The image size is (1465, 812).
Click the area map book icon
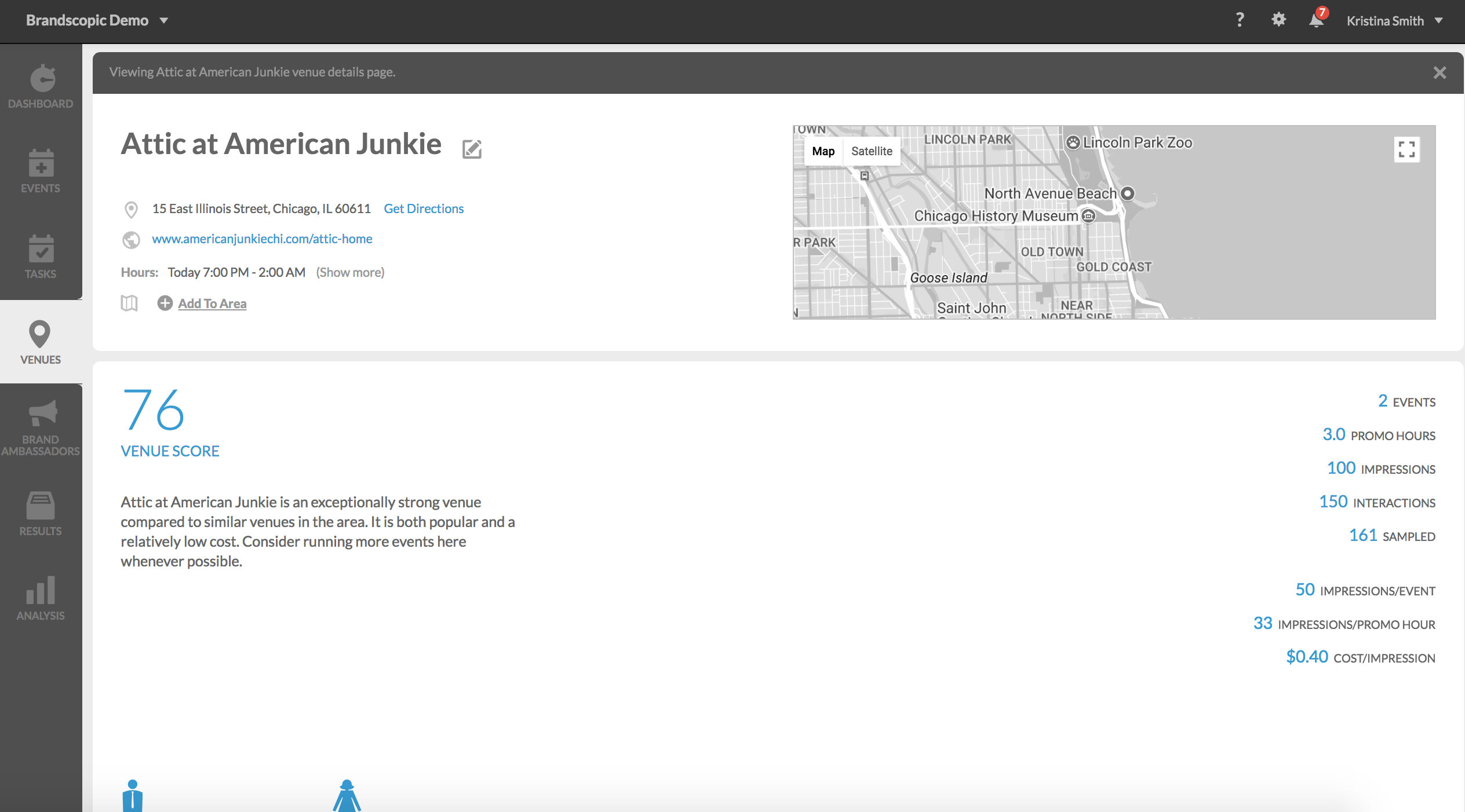tap(129, 303)
